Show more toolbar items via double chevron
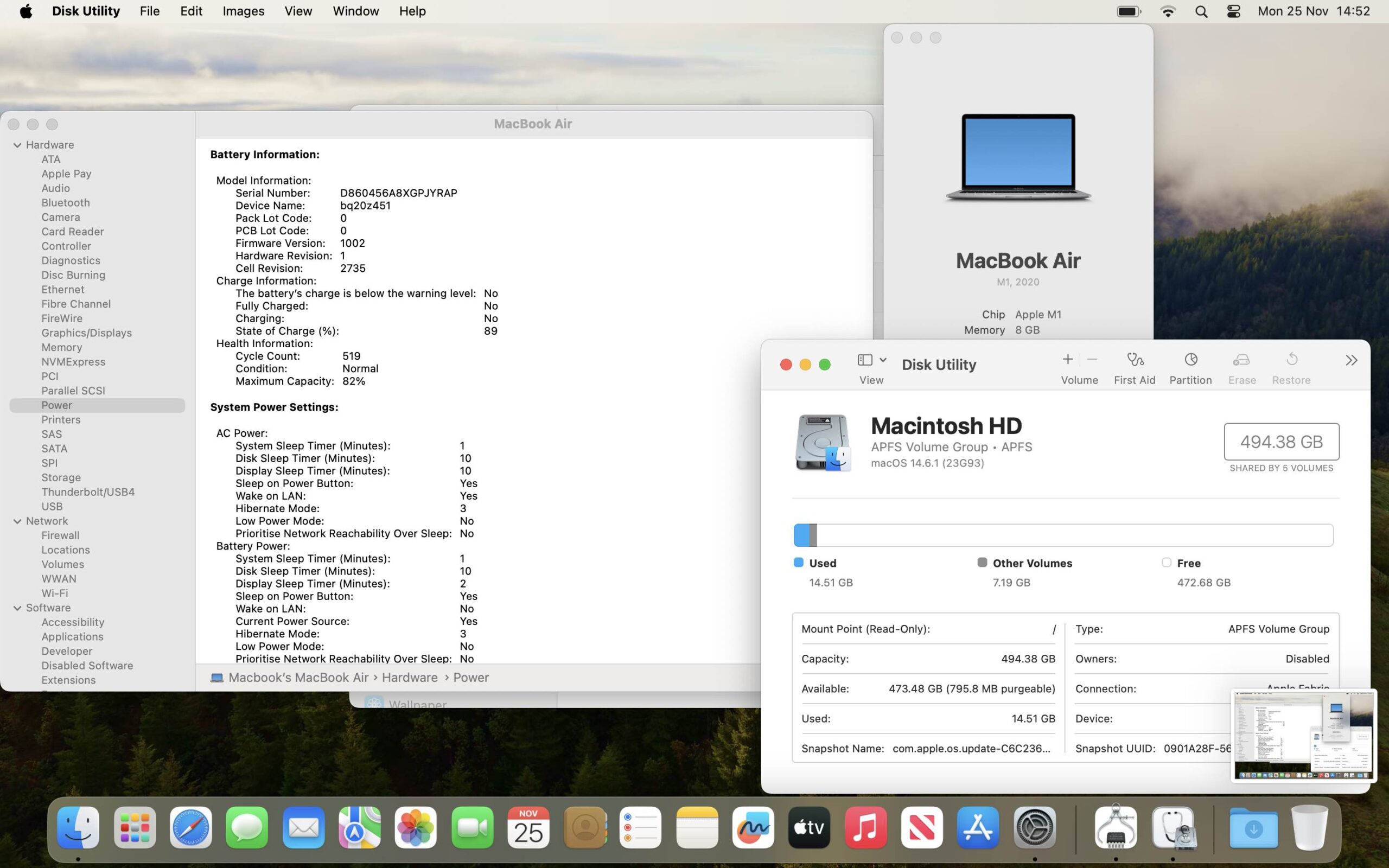This screenshot has width=1389, height=868. 1351,360
